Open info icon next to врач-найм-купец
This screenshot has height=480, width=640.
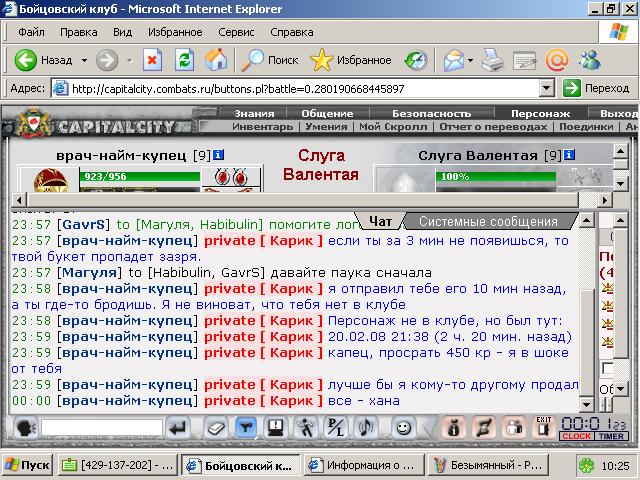point(218,155)
